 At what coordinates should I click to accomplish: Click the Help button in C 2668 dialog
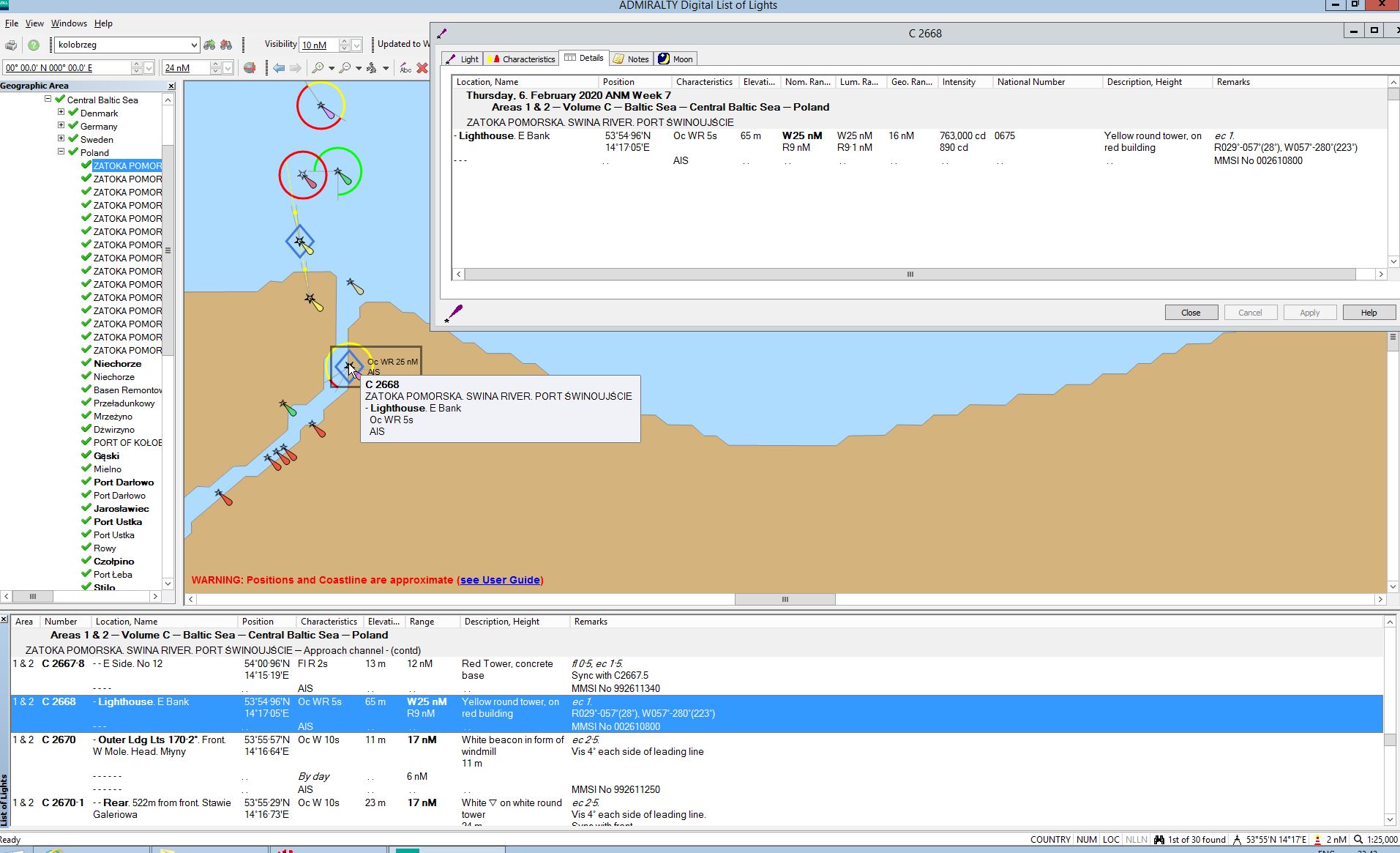point(1368,313)
